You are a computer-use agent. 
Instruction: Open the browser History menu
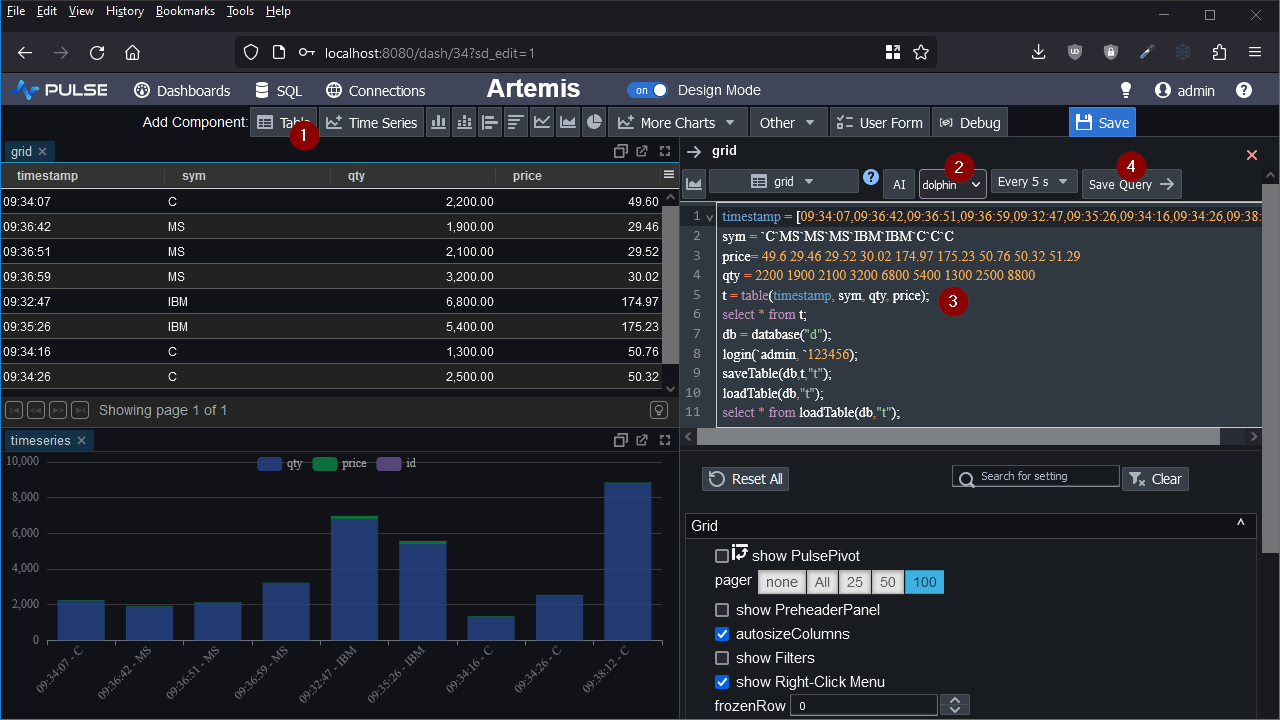coord(125,11)
